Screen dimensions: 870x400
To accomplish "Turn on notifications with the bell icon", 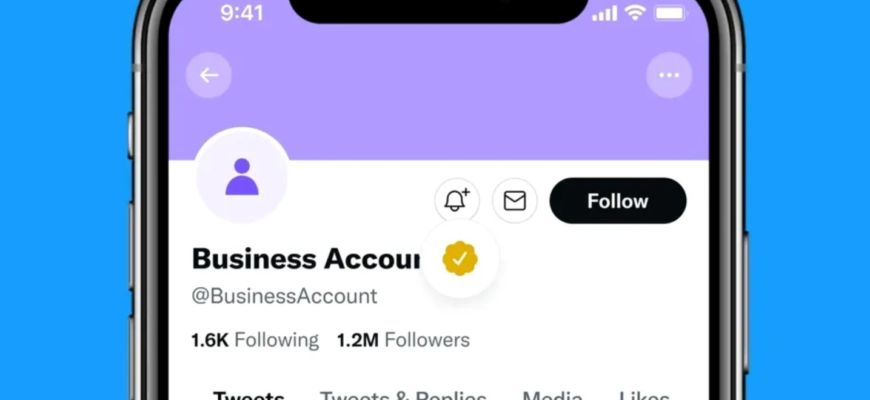I will [x=456, y=200].
